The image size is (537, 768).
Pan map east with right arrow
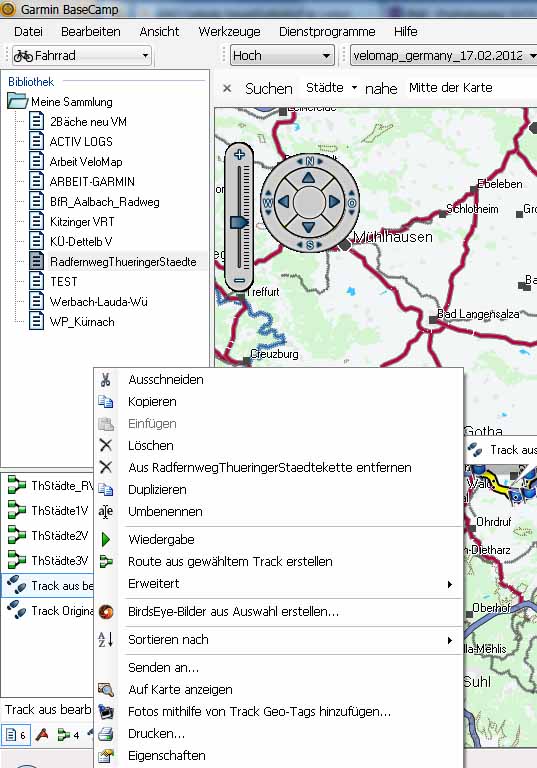(334, 202)
